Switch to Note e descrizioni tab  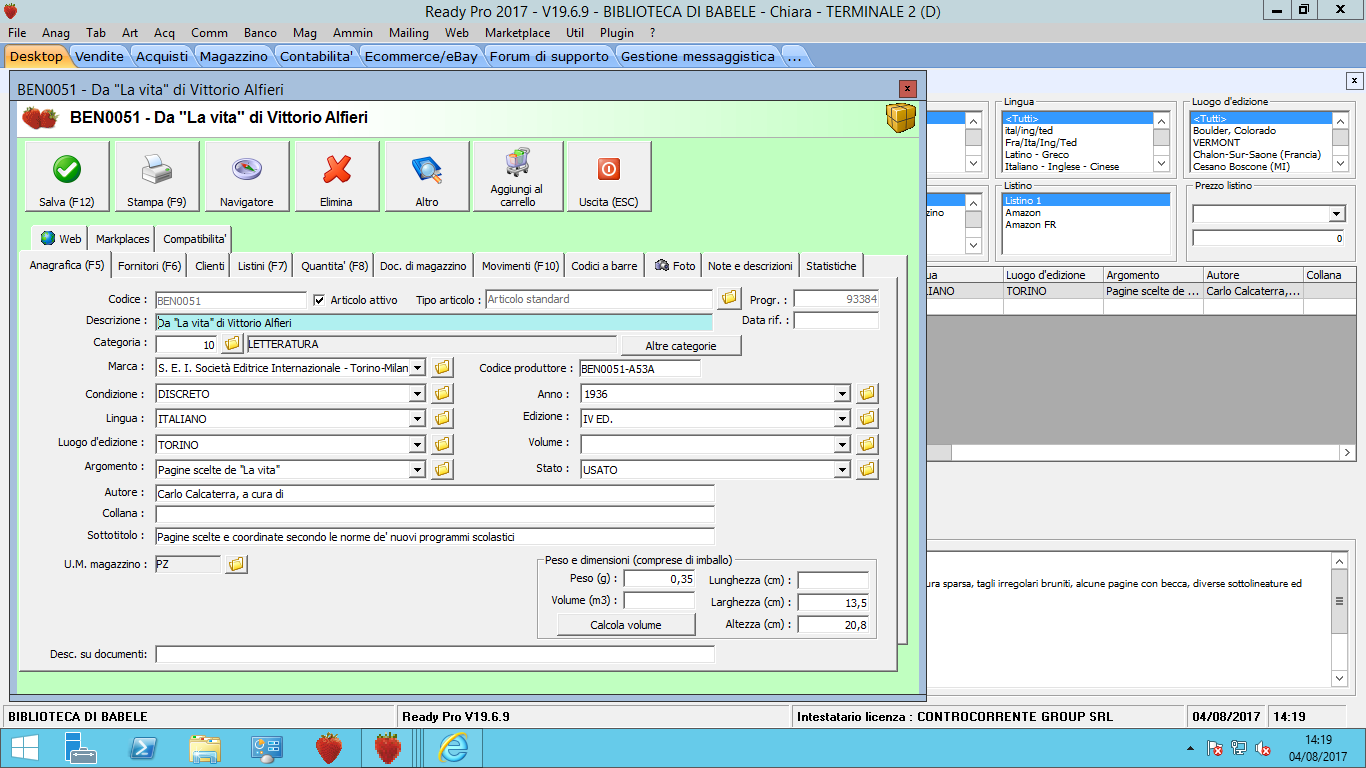pos(750,266)
